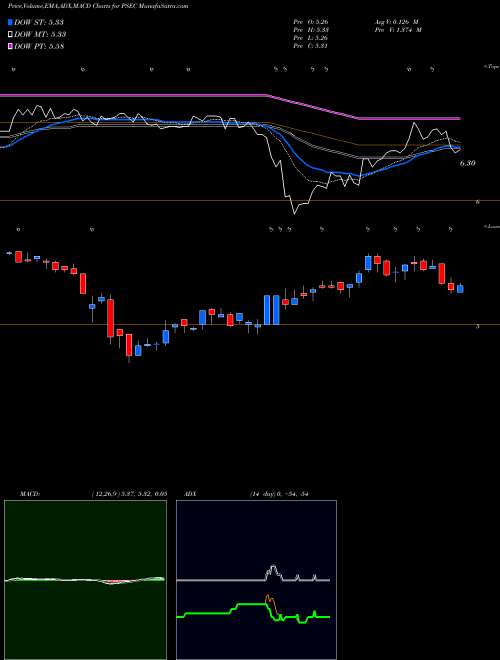Click inside the green MACD chart panel
Viewport: 500px width, 660px height.
(85, 580)
